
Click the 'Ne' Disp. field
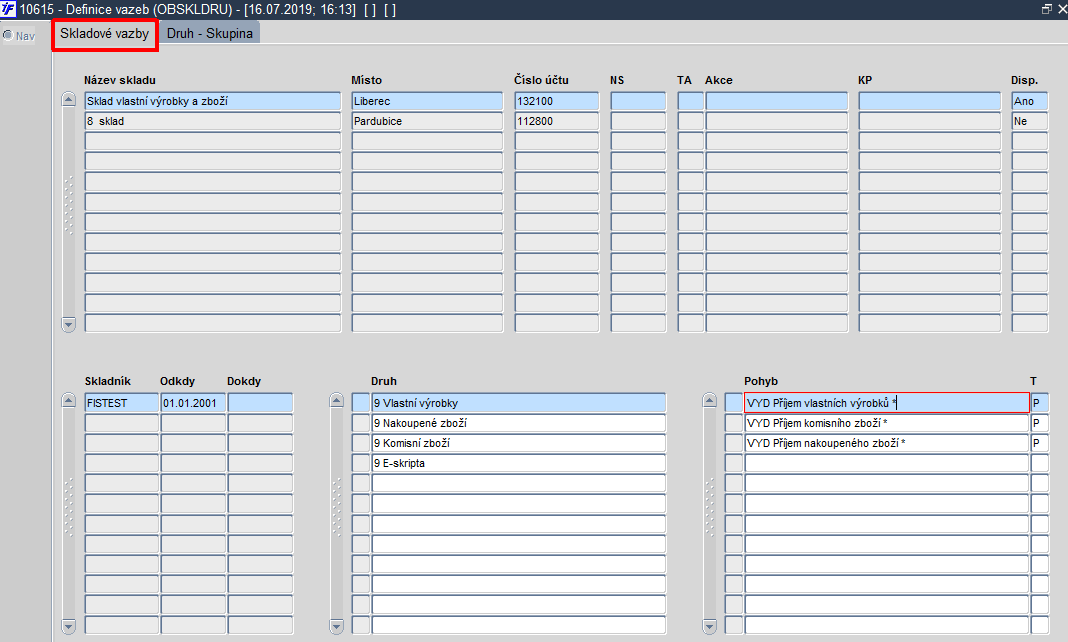(1029, 121)
